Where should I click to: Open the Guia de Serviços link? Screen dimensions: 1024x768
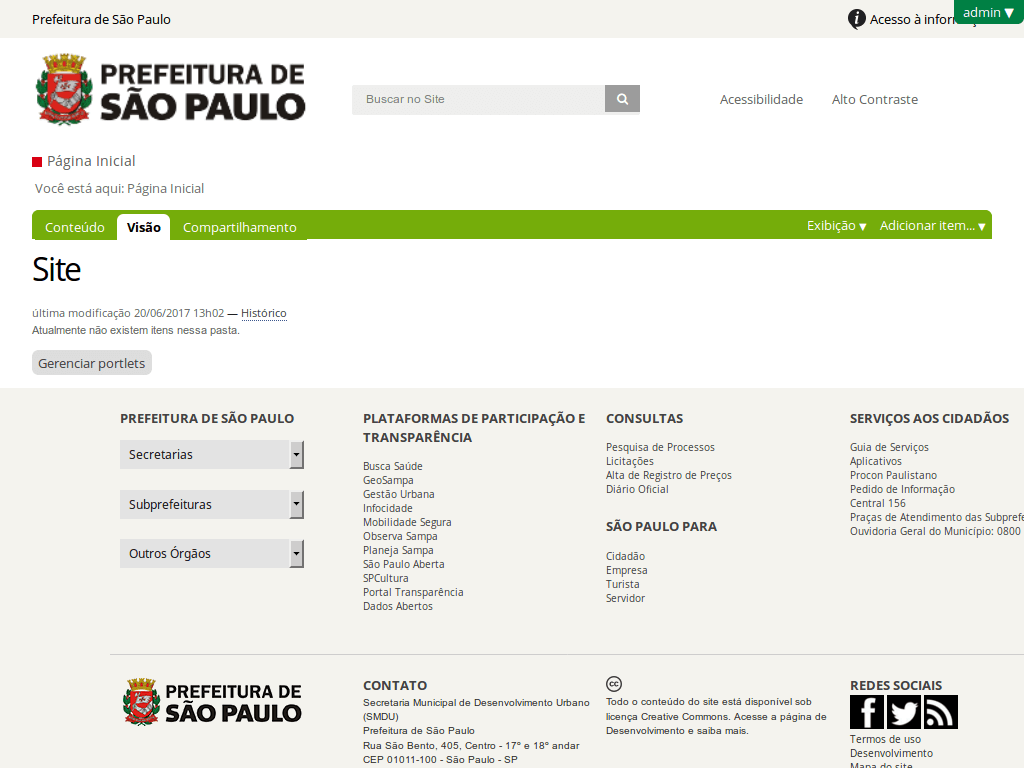tap(889, 447)
